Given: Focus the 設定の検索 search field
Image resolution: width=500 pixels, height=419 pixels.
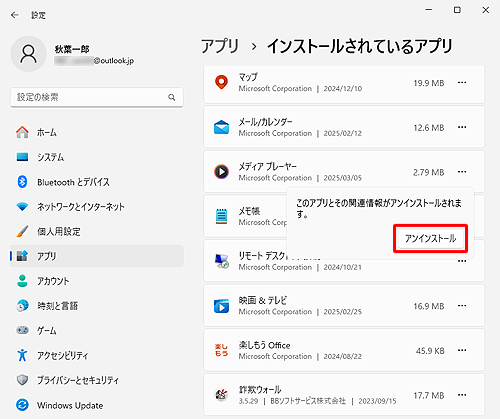Looking at the screenshot, I should click(x=97, y=97).
